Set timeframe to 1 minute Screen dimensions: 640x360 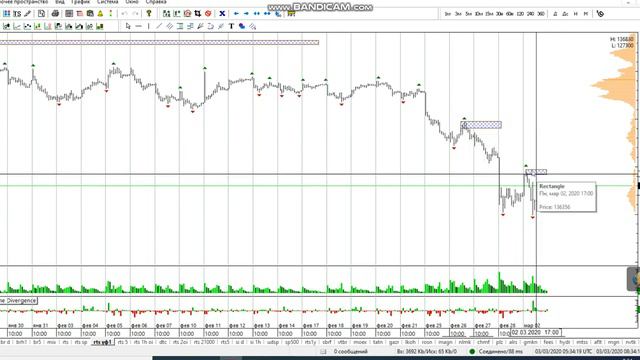[448, 14]
